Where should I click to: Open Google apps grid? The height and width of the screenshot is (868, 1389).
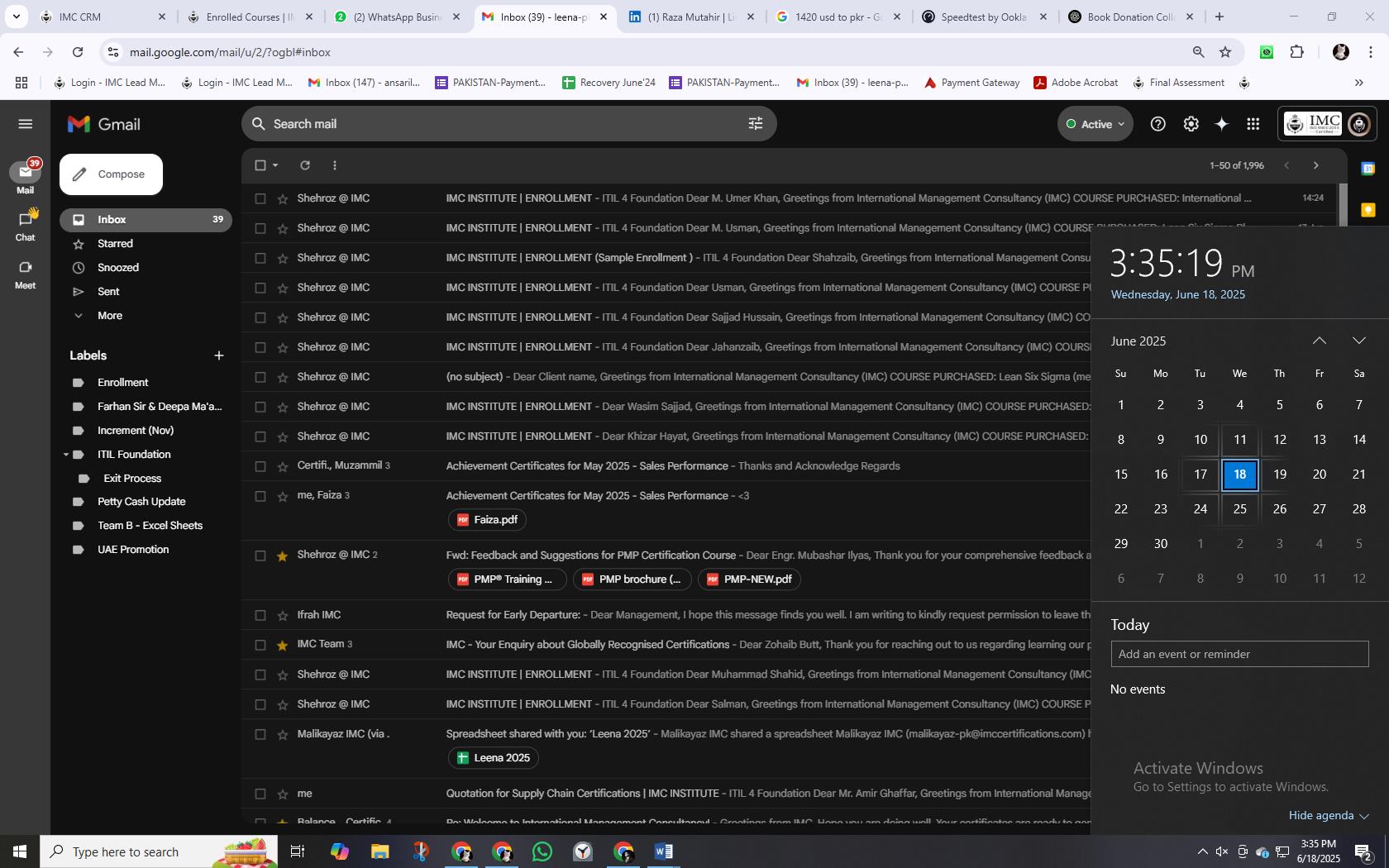click(x=1253, y=124)
